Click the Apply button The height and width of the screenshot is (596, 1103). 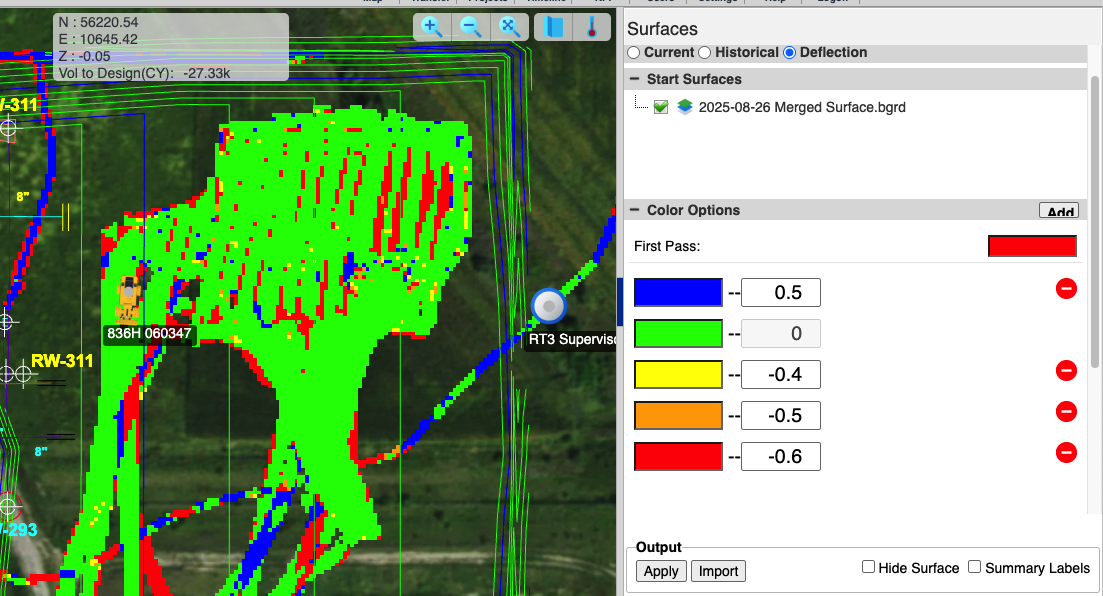tap(661, 571)
